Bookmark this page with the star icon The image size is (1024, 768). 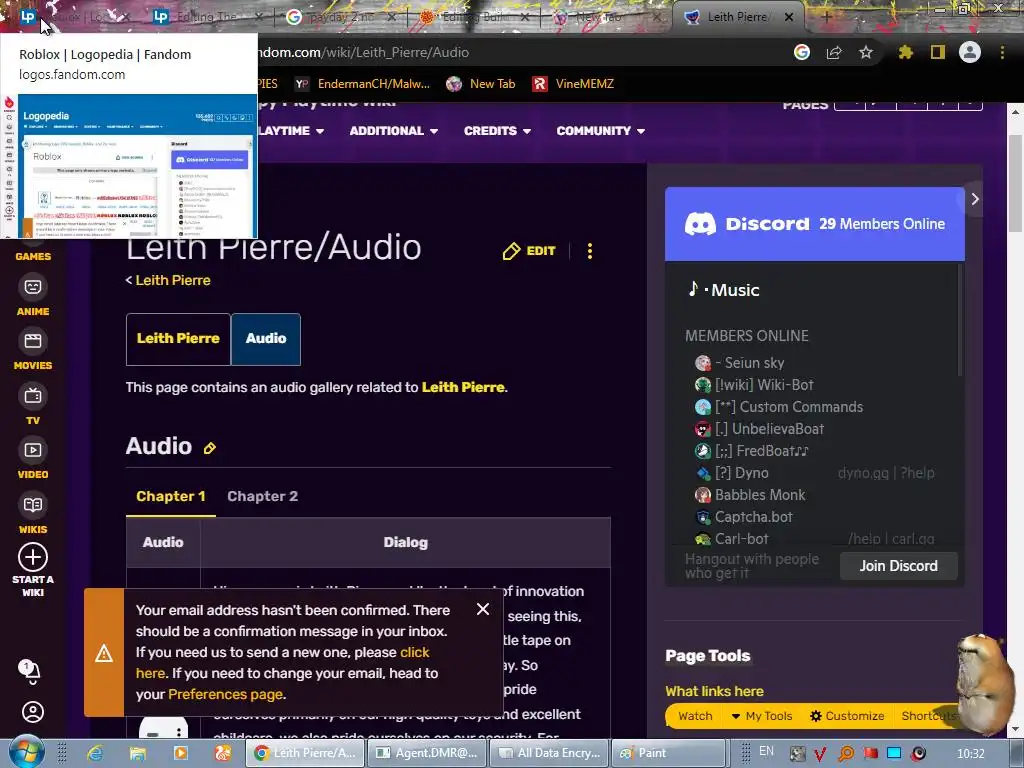click(x=866, y=52)
